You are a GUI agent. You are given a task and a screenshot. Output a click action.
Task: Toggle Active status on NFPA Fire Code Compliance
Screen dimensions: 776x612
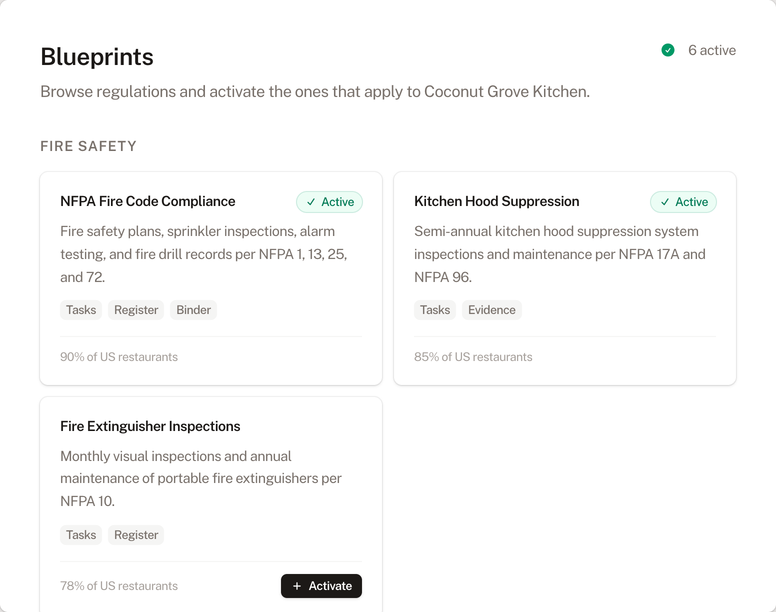tap(329, 202)
